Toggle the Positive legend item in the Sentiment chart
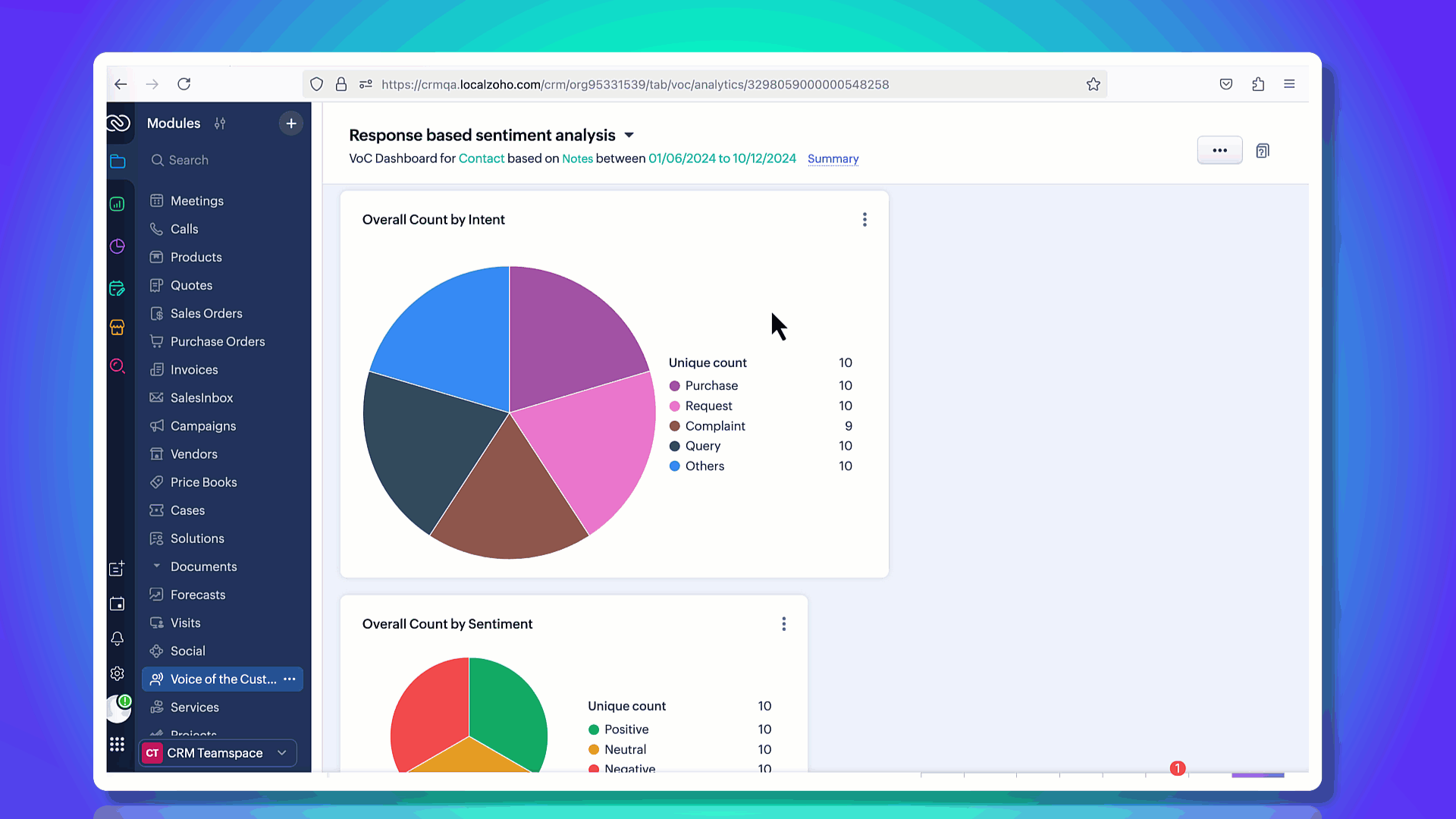 pos(626,730)
